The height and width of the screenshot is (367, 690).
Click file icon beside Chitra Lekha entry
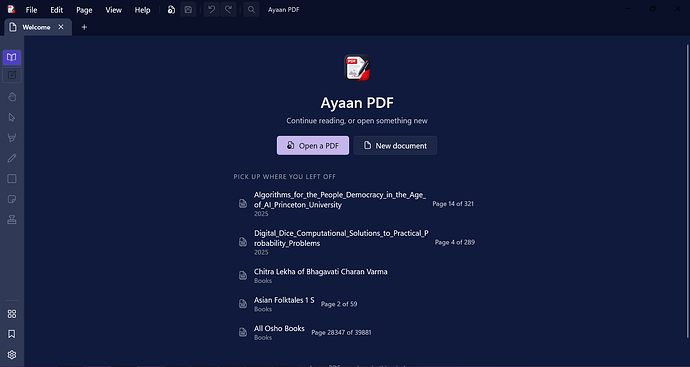pyautogui.click(x=242, y=275)
